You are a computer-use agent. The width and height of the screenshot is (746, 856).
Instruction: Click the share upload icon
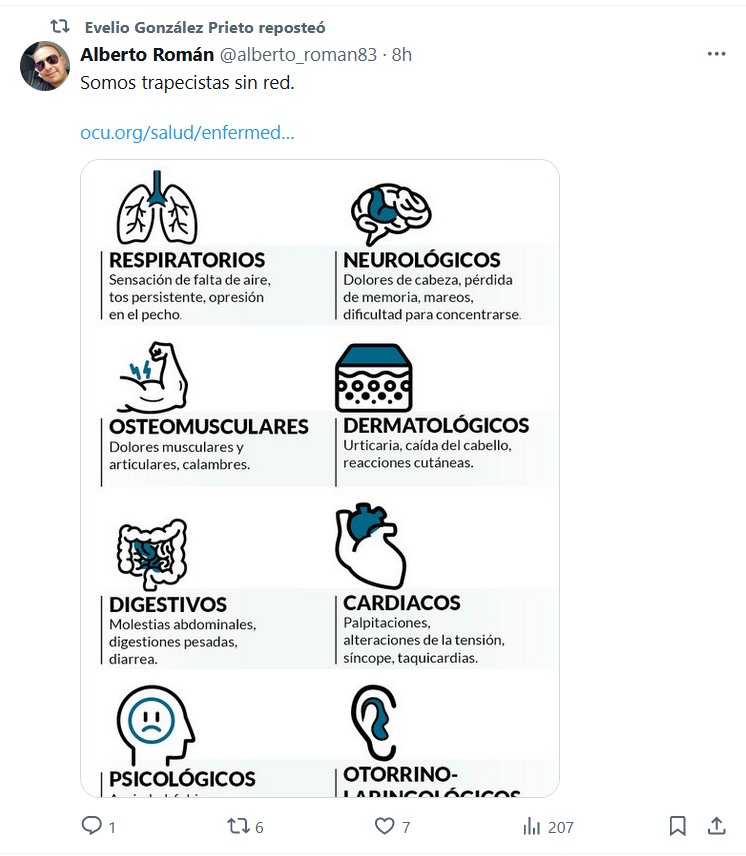(x=716, y=826)
